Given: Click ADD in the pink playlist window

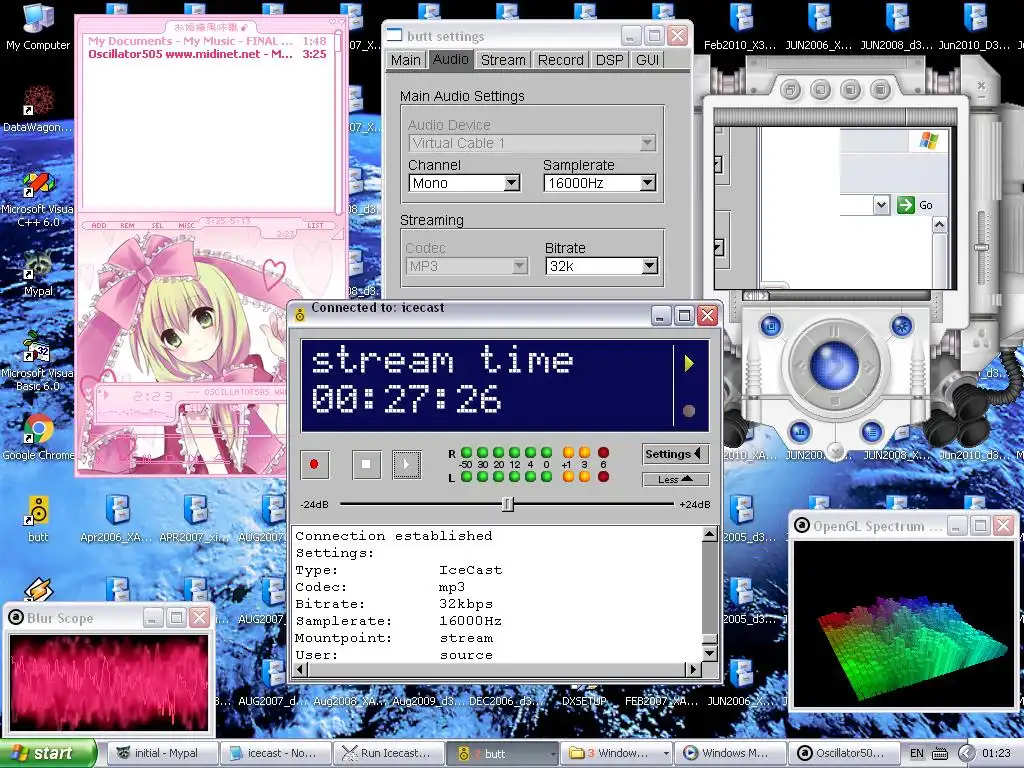Looking at the screenshot, I should pos(99,225).
